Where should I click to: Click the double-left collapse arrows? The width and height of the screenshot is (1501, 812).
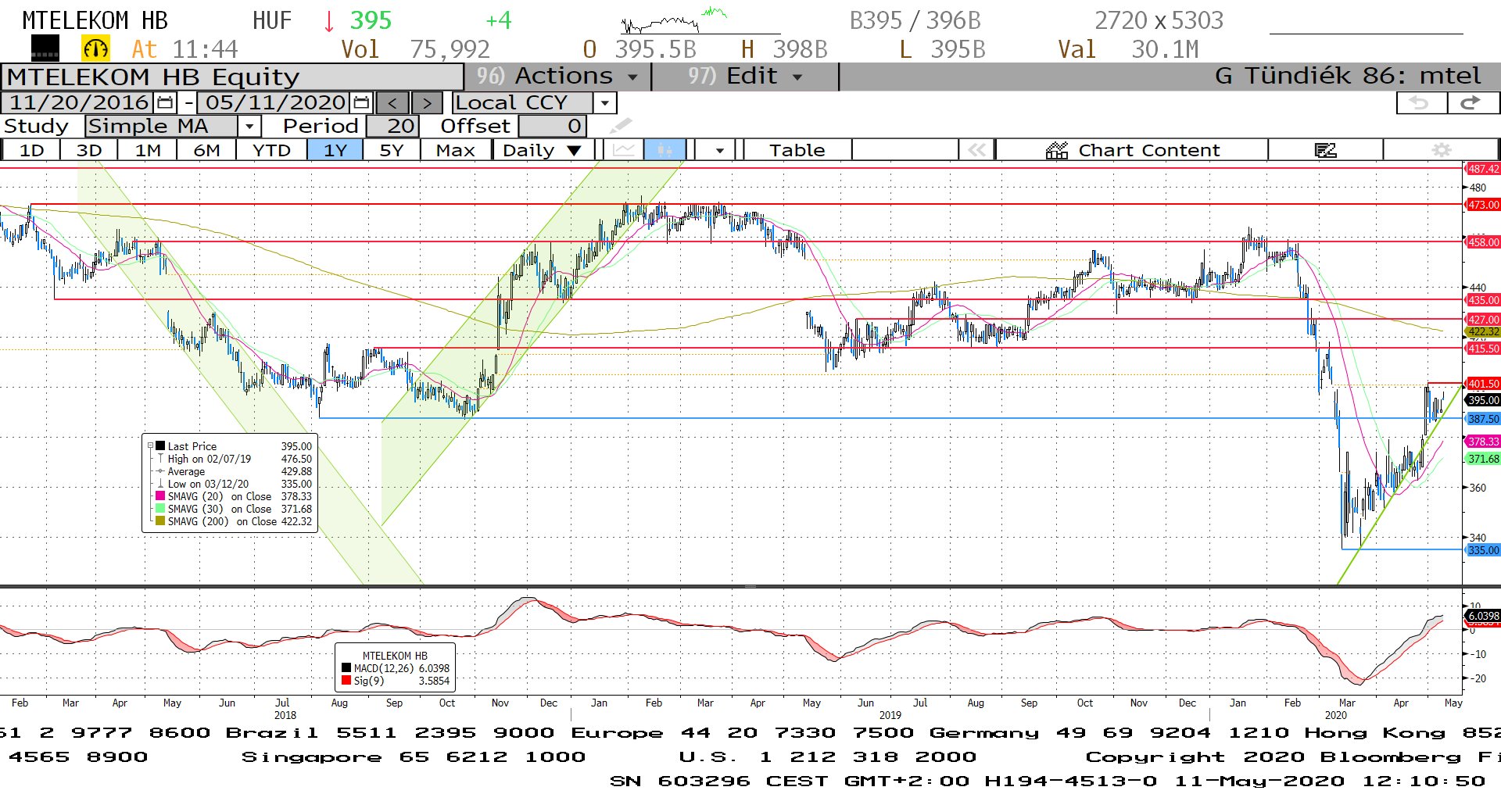coord(976,149)
